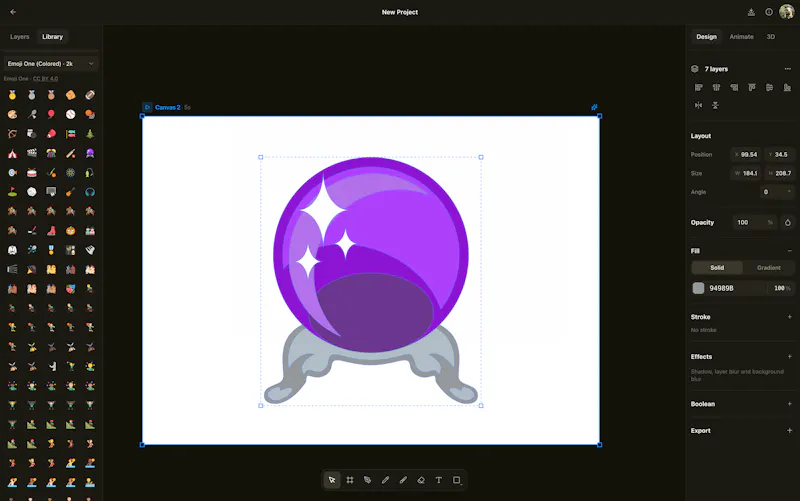Switch to the Library tab

coord(53,37)
